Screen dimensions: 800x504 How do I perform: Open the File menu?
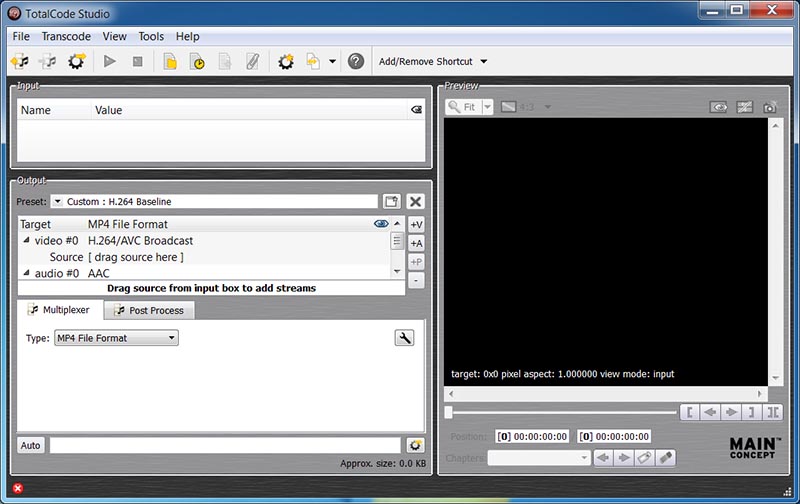(x=21, y=37)
